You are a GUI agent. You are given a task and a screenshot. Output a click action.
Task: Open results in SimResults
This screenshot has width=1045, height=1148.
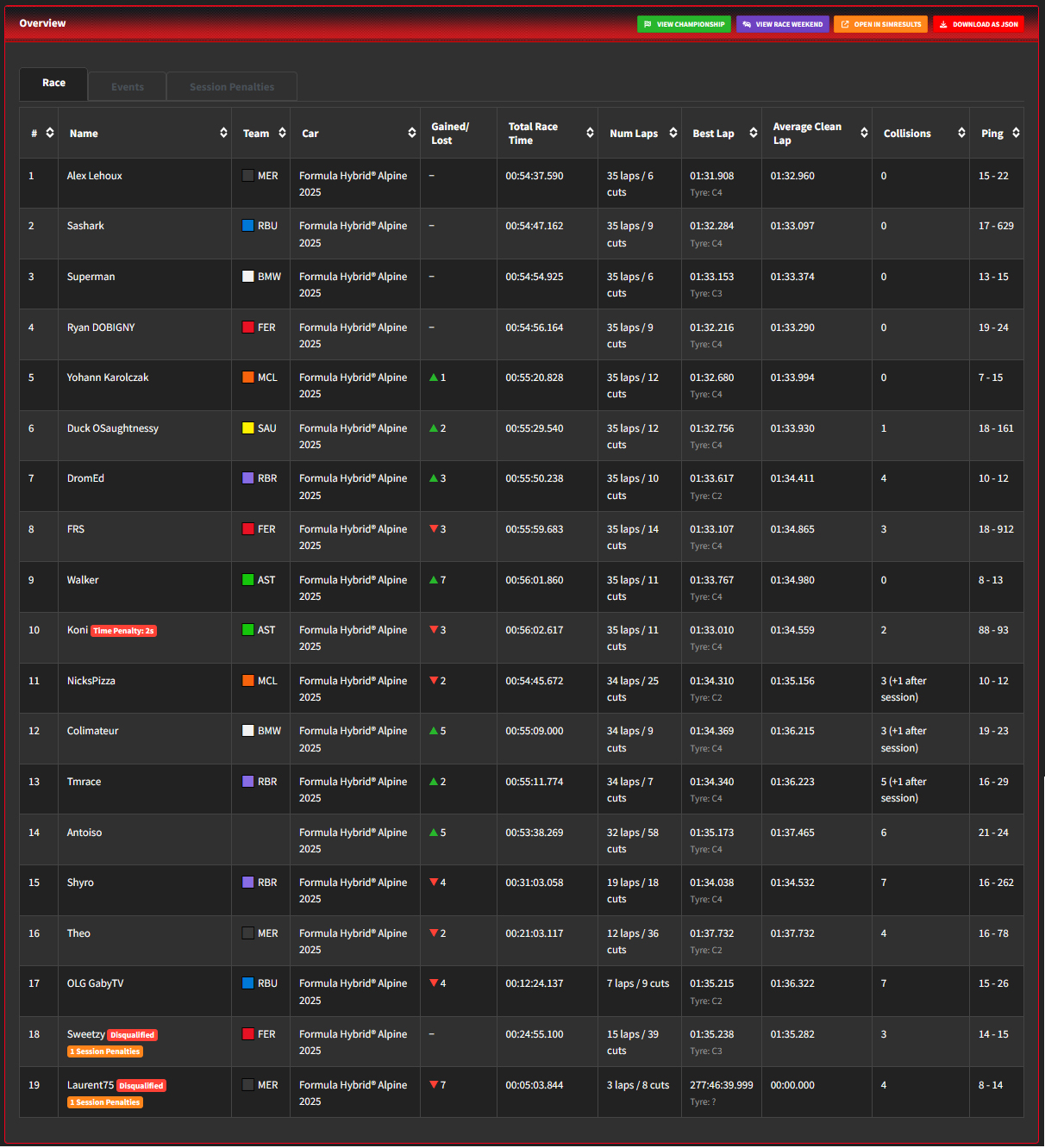tap(880, 24)
